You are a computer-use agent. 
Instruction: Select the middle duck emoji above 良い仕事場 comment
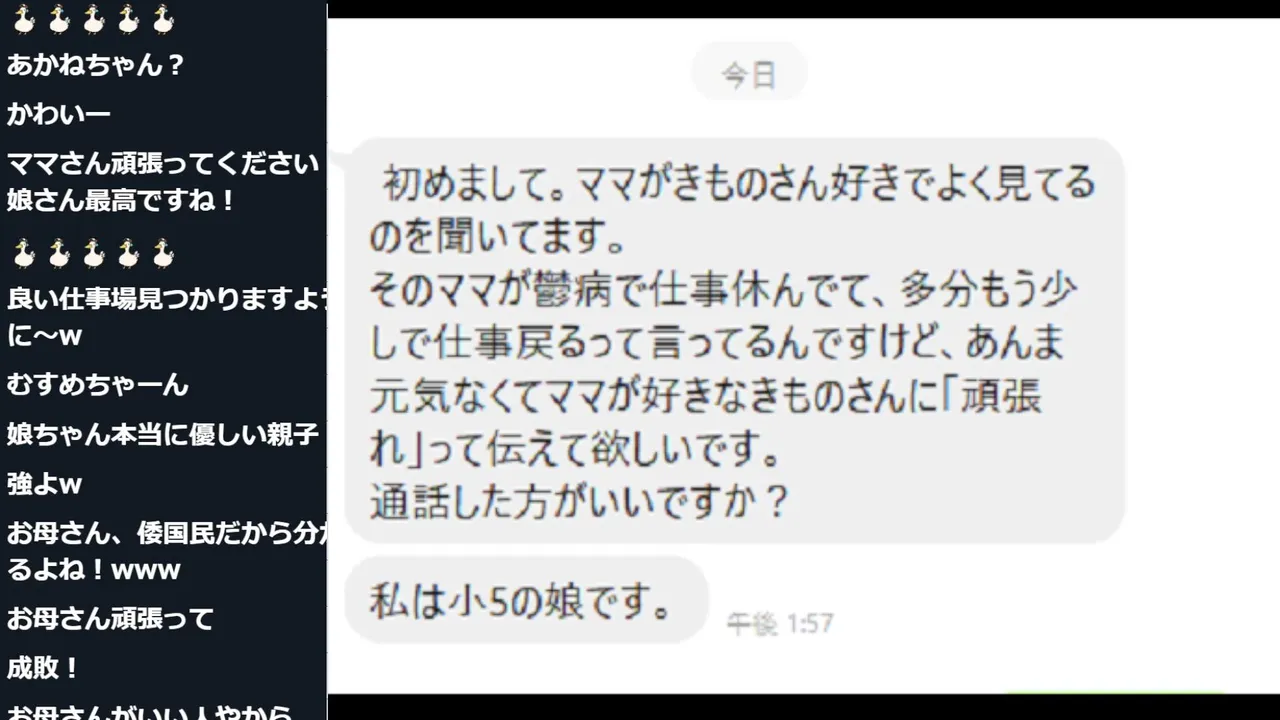[94, 253]
